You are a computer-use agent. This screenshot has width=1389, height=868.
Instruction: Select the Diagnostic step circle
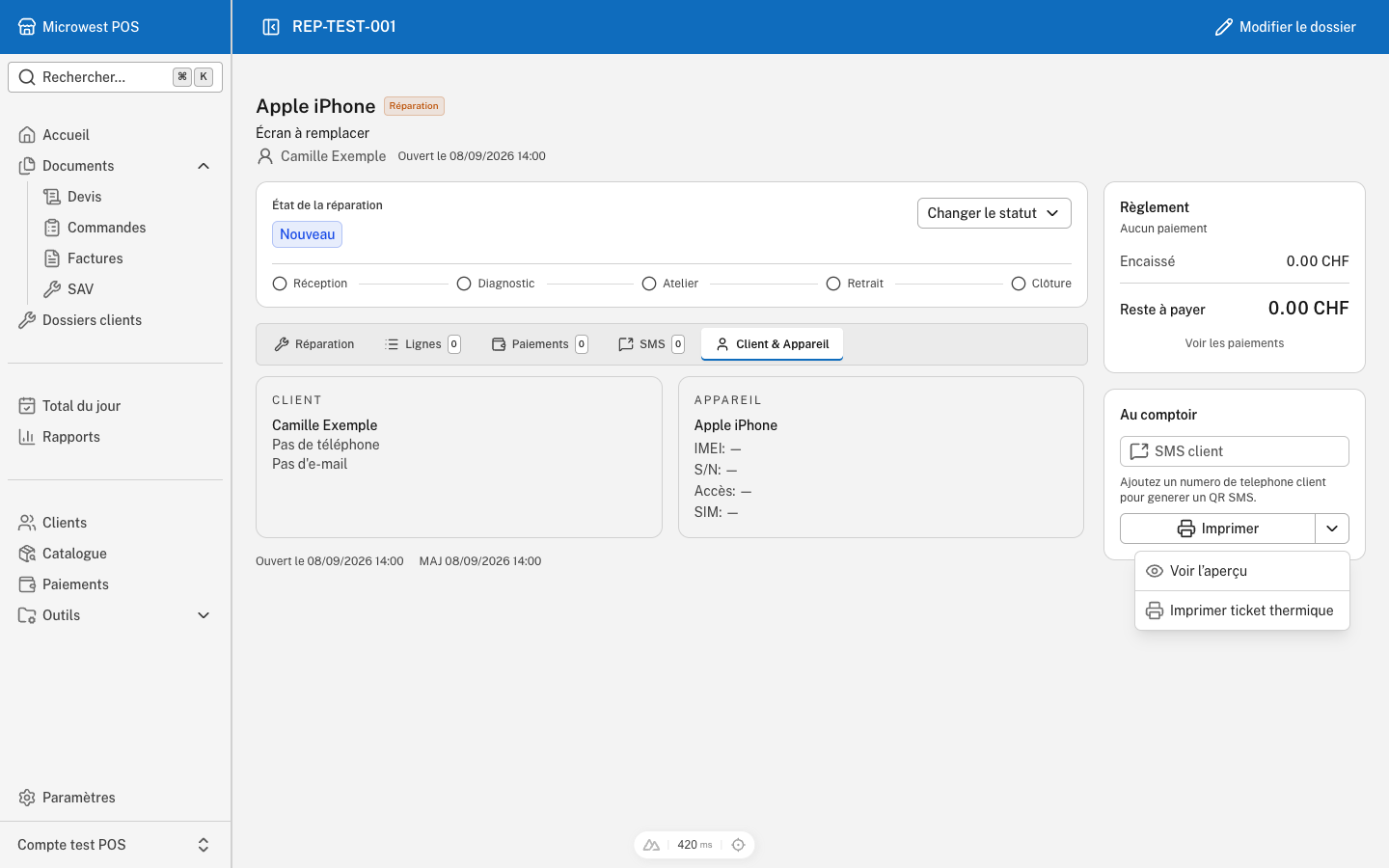pyautogui.click(x=464, y=284)
